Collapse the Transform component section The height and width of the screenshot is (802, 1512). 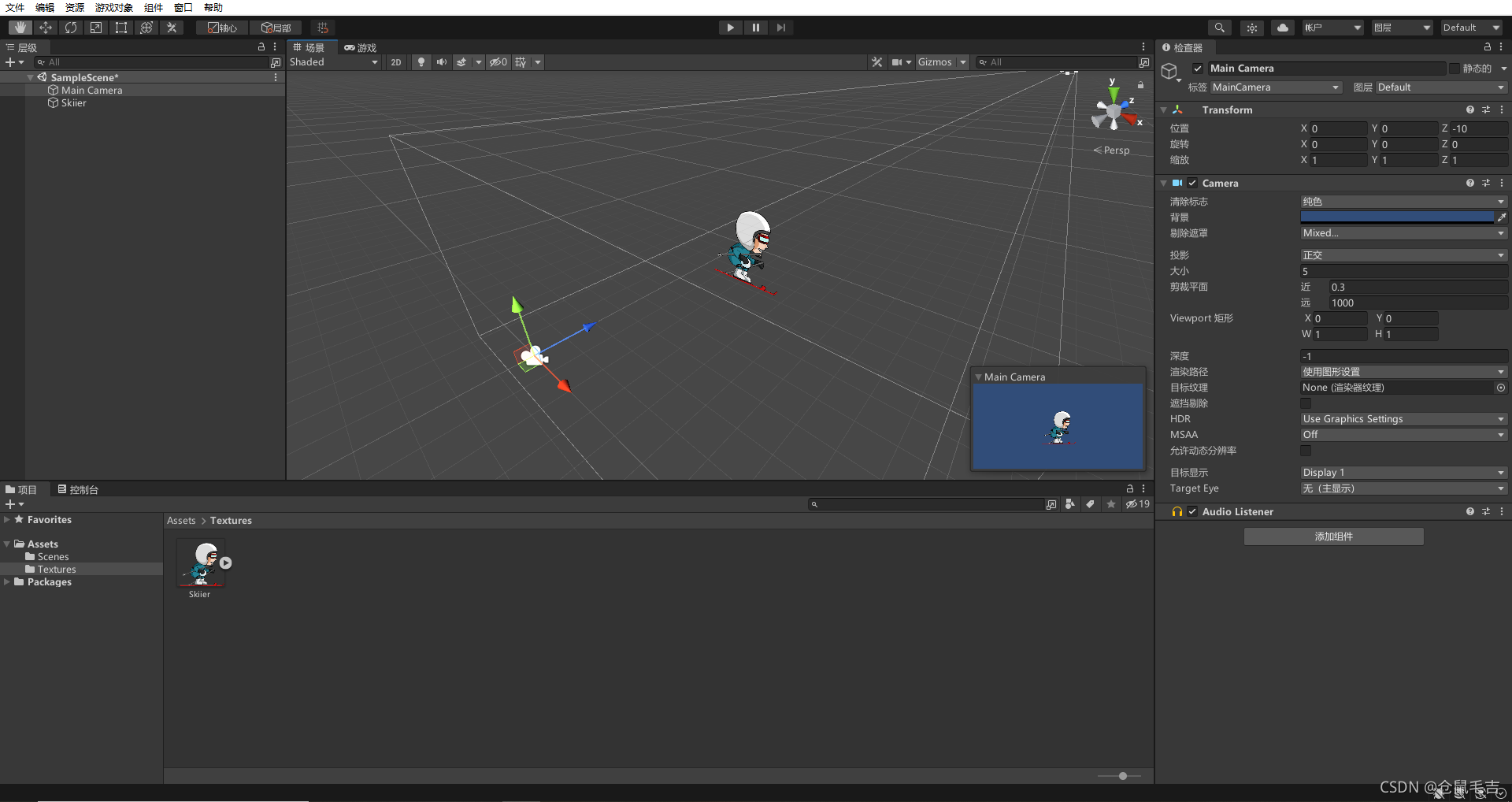(1164, 110)
